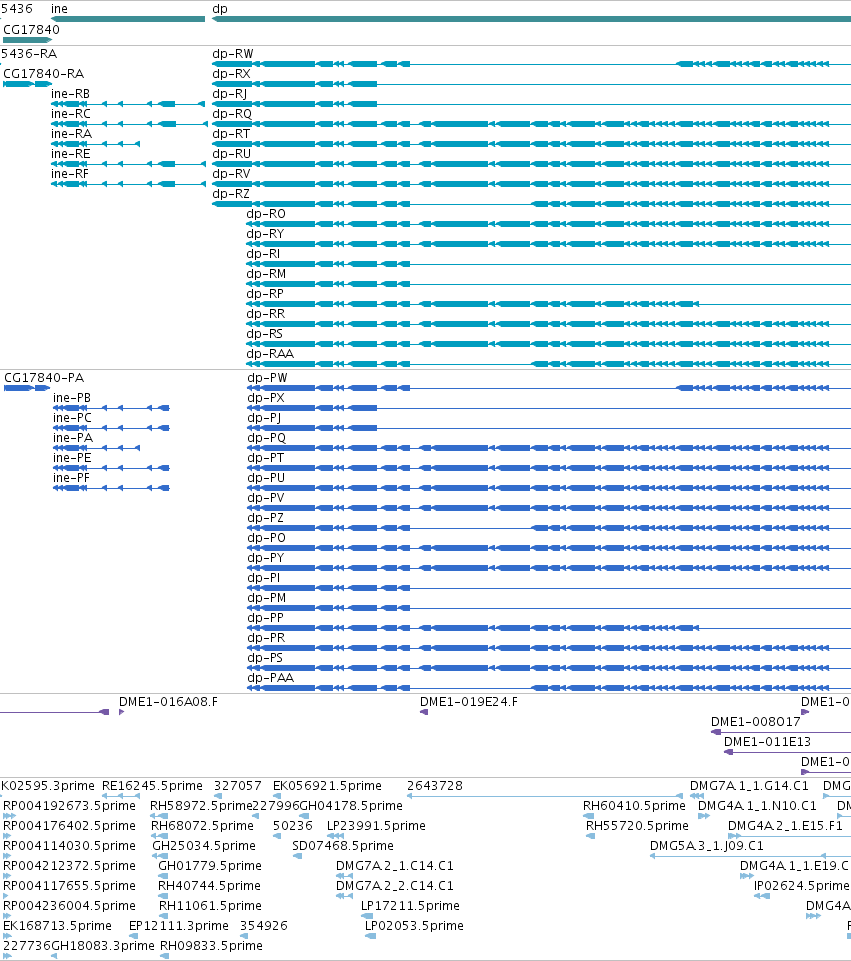Click EST LP23991.5prime

(376, 826)
